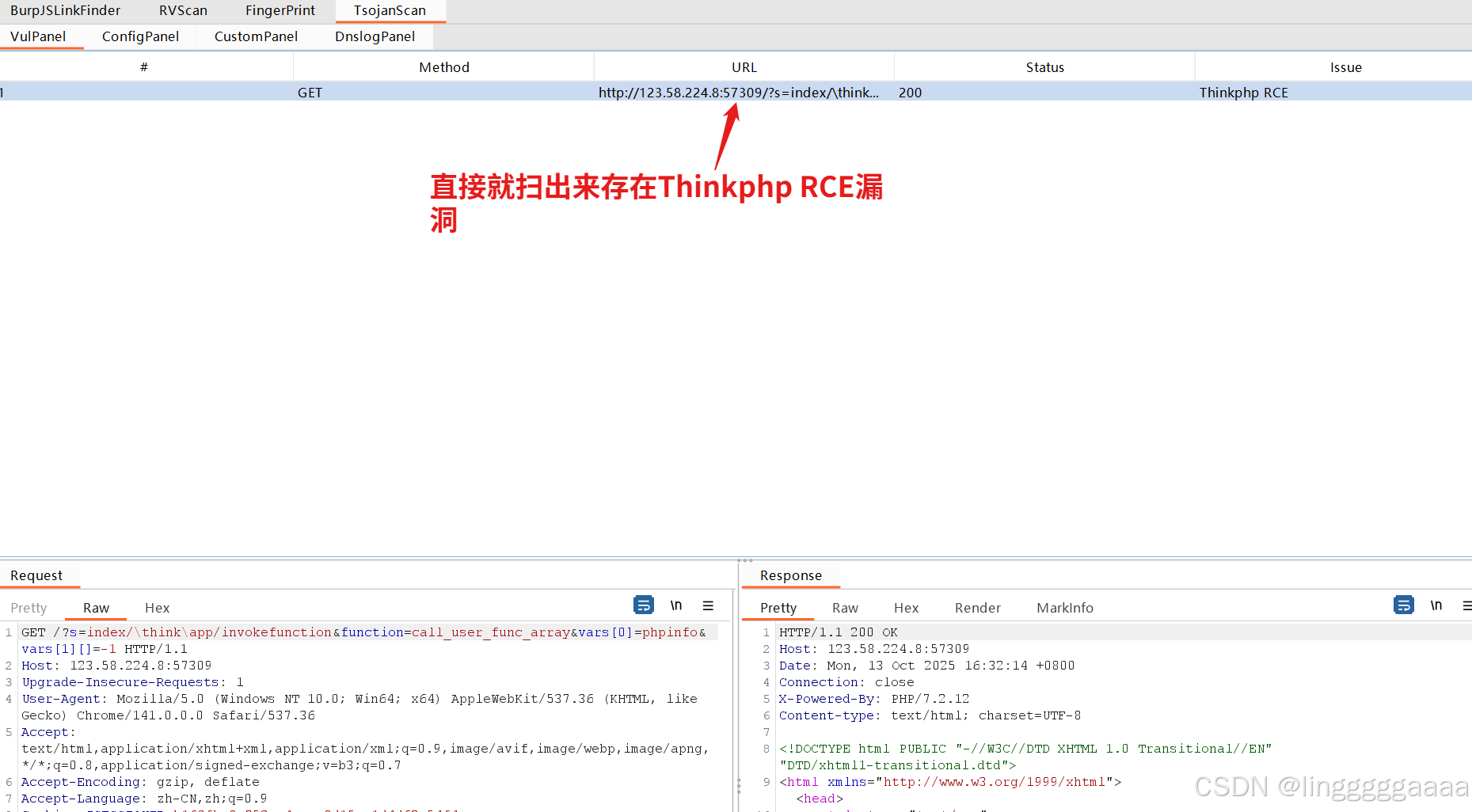Select the TsojanScan tab
This screenshot has width=1472, height=812.
390,10
